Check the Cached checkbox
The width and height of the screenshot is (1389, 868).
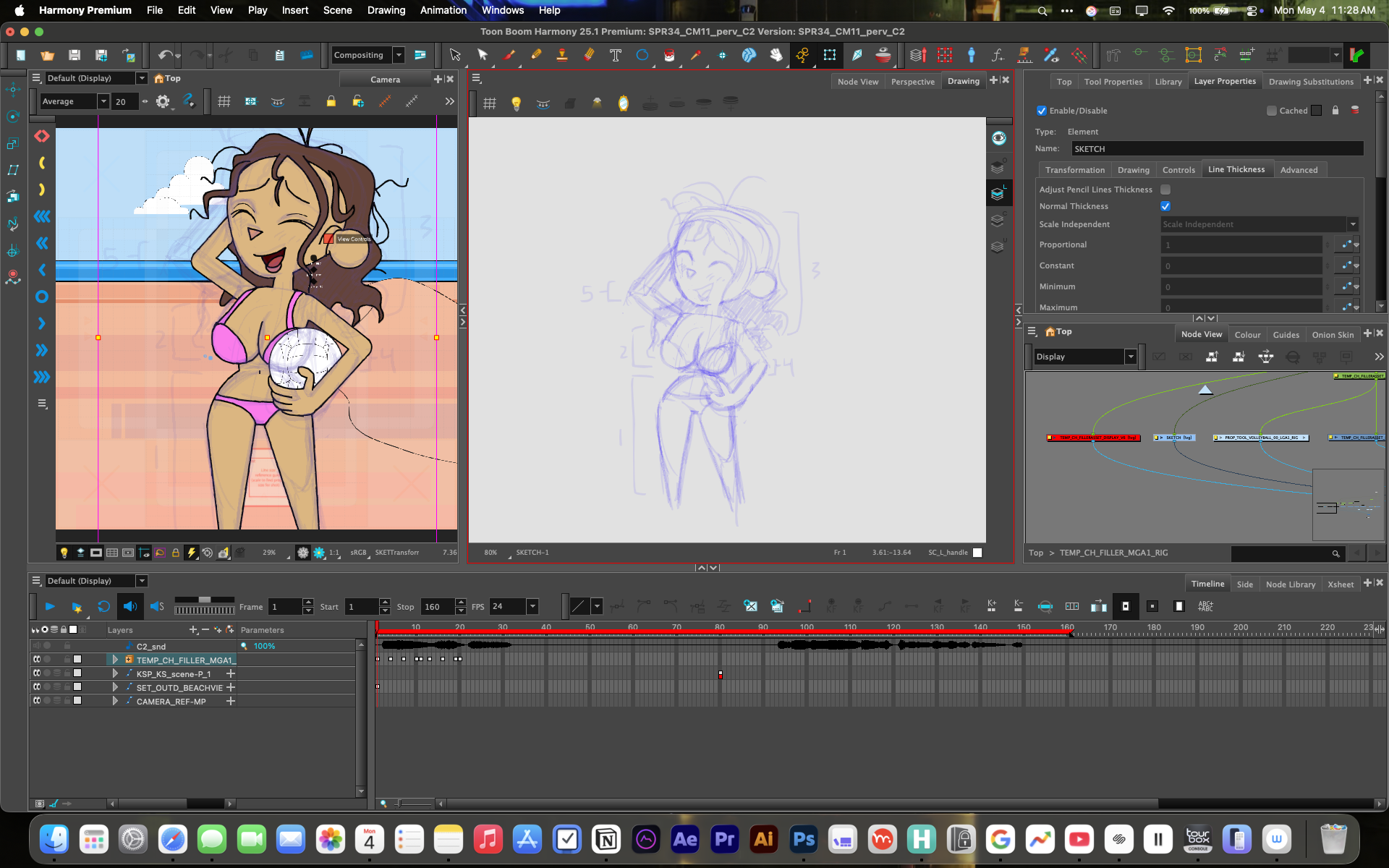coord(1271,111)
